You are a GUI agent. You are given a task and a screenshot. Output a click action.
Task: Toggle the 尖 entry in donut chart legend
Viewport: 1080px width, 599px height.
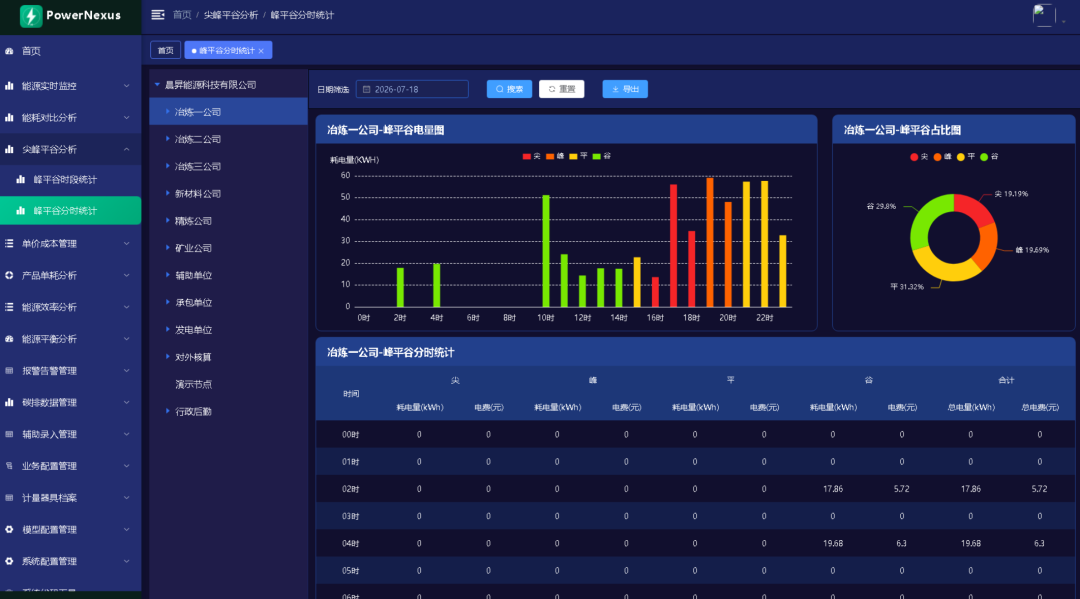pos(920,157)
